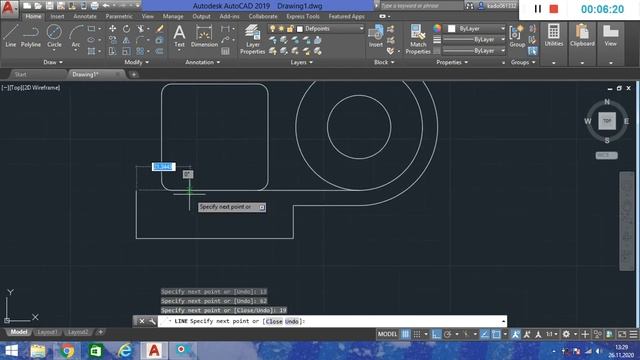
Task: Click the Close option in command line
Action: pyautogui.click(x=274, y=321)
